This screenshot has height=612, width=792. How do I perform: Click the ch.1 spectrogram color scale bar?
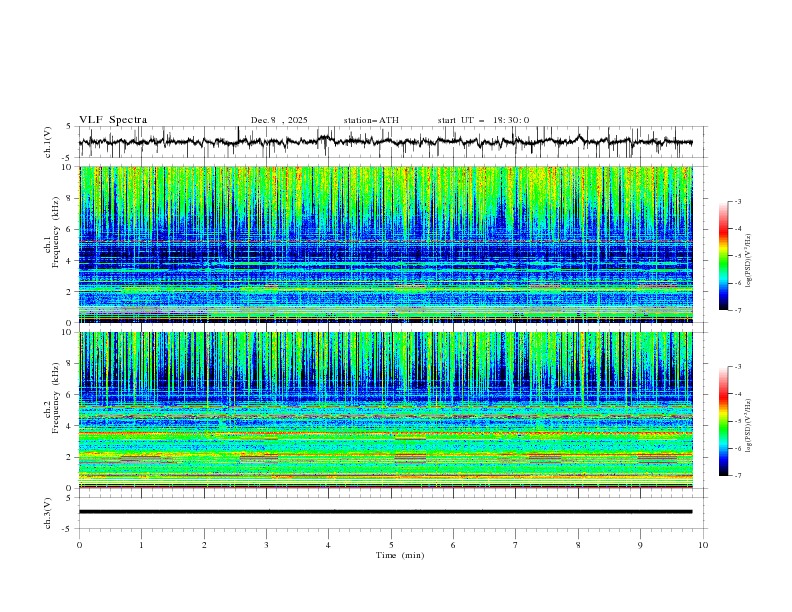point(724,256)
